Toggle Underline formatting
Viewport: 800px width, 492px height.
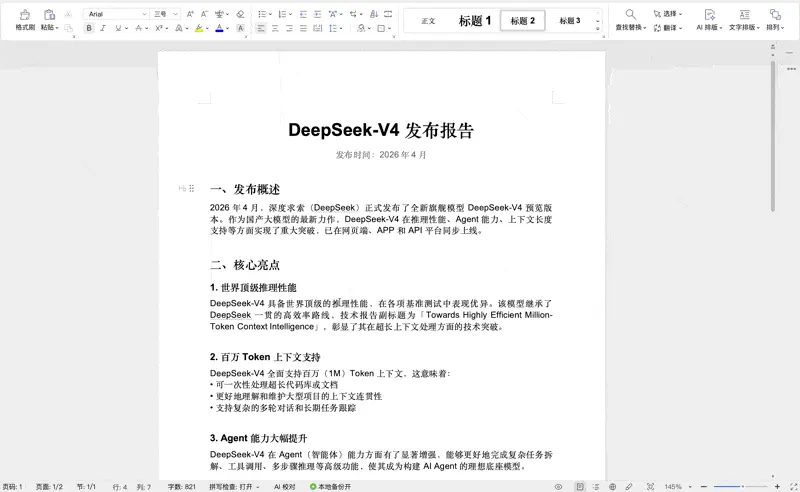point(118,28)
